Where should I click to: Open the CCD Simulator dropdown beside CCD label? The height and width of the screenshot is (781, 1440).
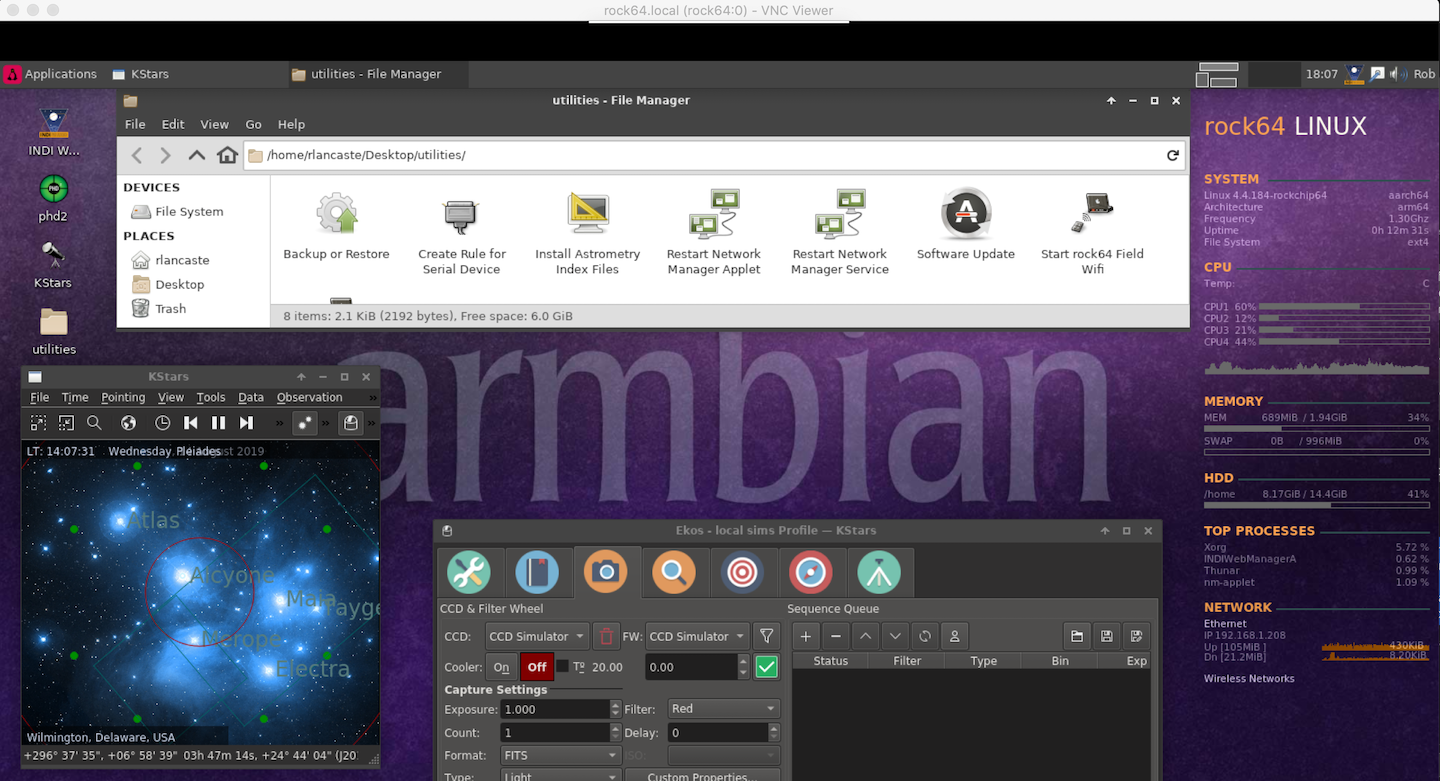point(537,636)
